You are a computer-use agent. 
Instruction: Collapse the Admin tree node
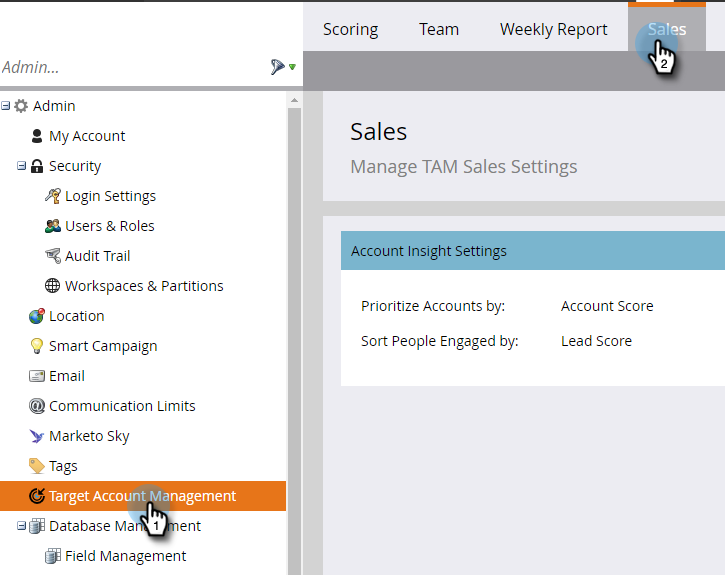[x=6, y=106]
